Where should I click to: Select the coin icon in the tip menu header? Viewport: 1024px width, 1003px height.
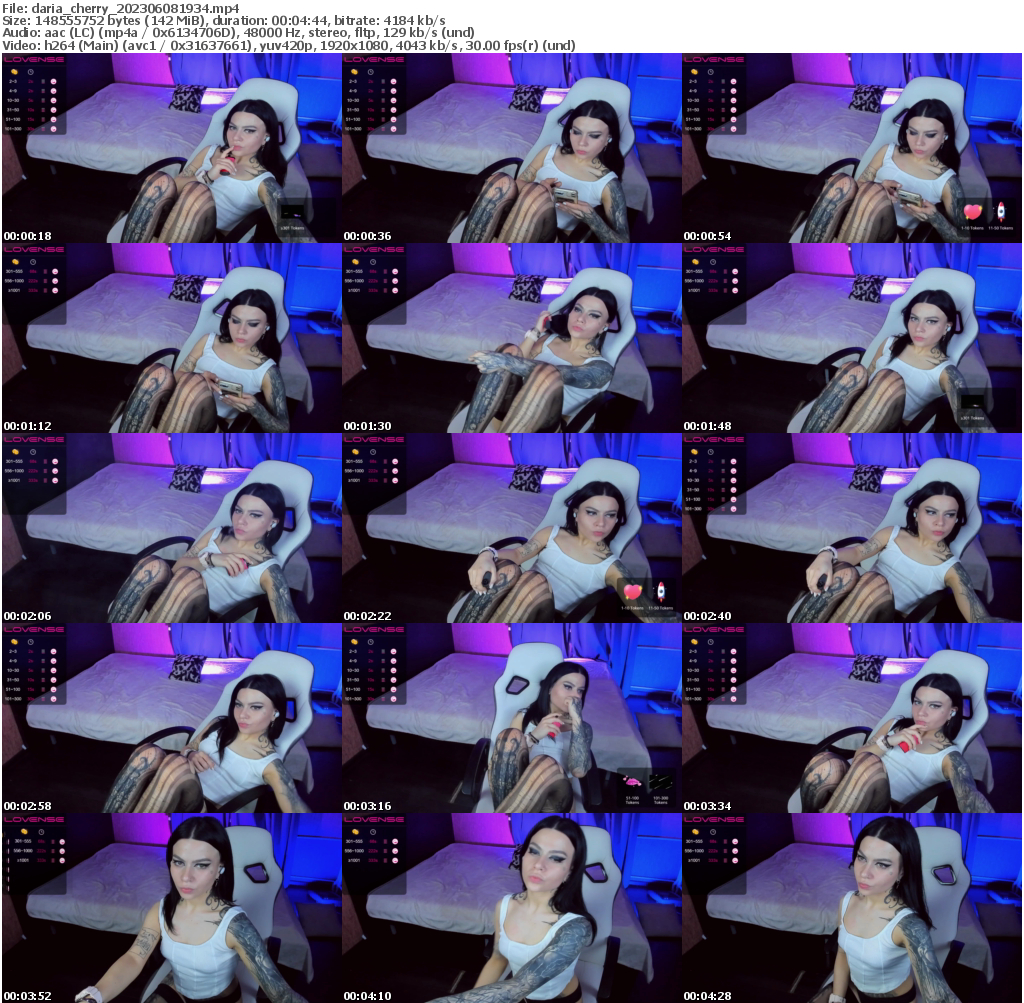14,71
